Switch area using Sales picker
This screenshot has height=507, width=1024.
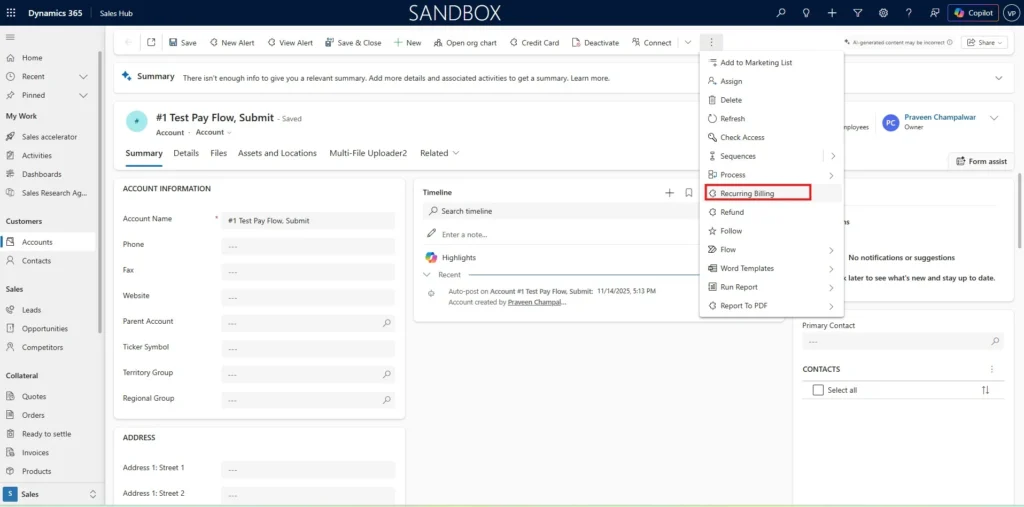pos(51,494)
